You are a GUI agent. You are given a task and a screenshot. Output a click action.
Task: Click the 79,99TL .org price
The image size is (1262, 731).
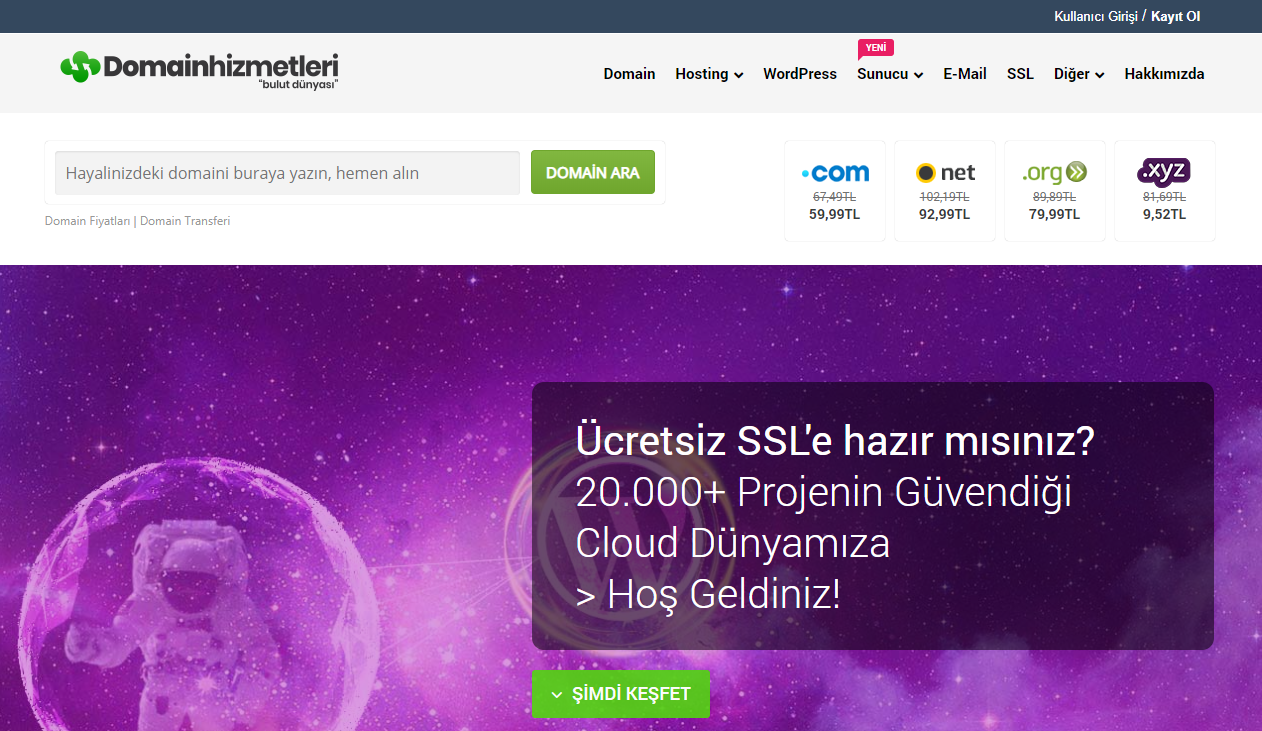(1055, 214)
